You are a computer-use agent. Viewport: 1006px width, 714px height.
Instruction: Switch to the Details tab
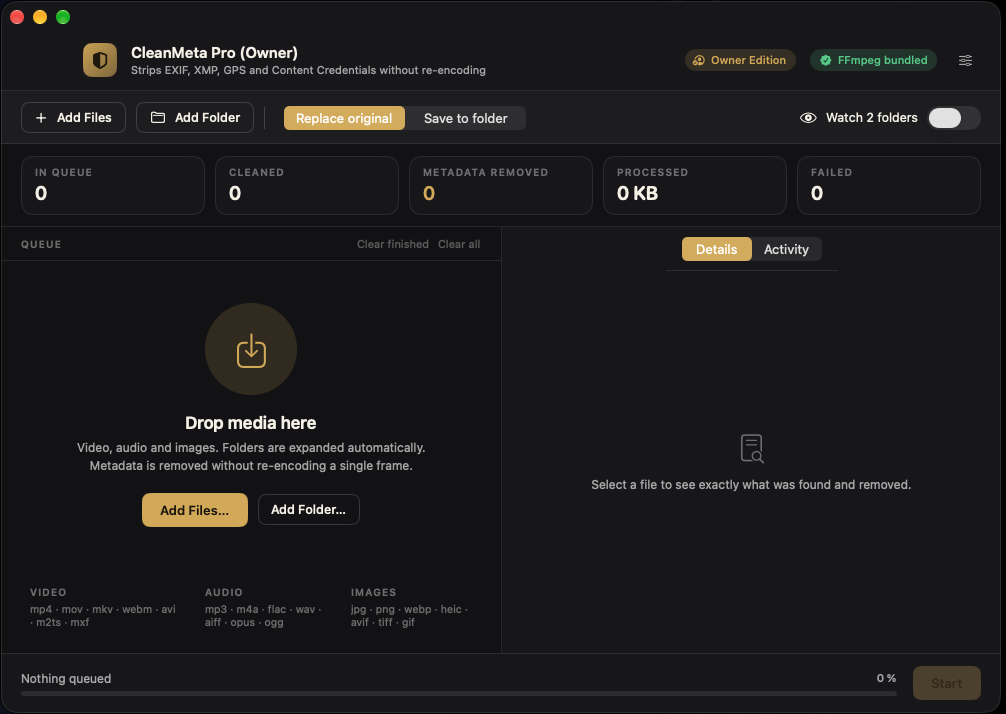pos(717,250)
